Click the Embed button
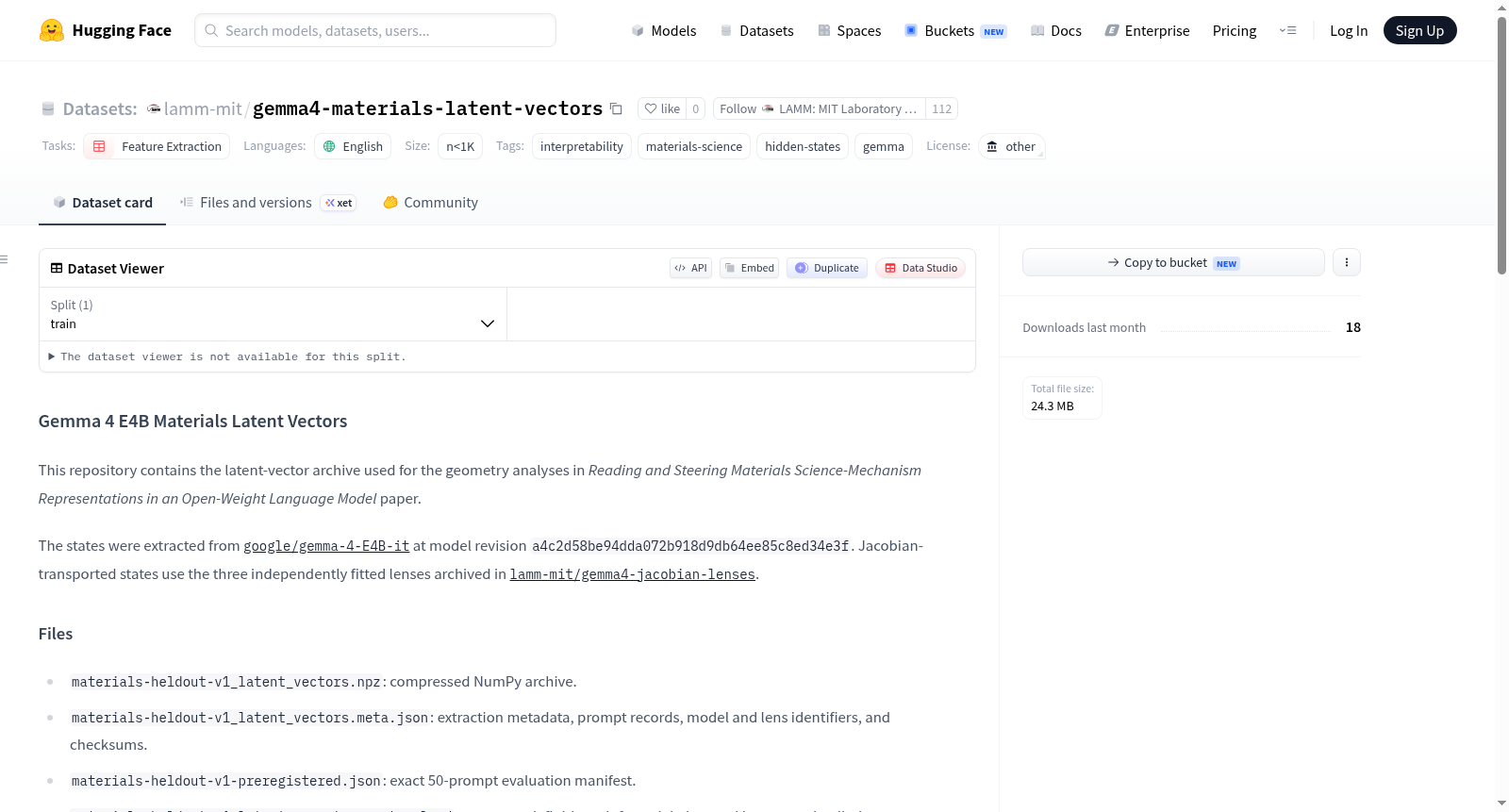The height and width of the screenshot is (812, 1509). tap(750, 268)
